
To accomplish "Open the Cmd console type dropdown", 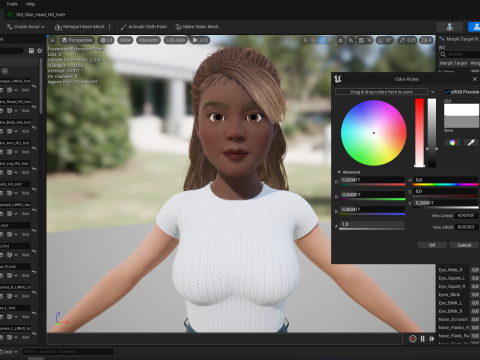I will click(9, 352).
